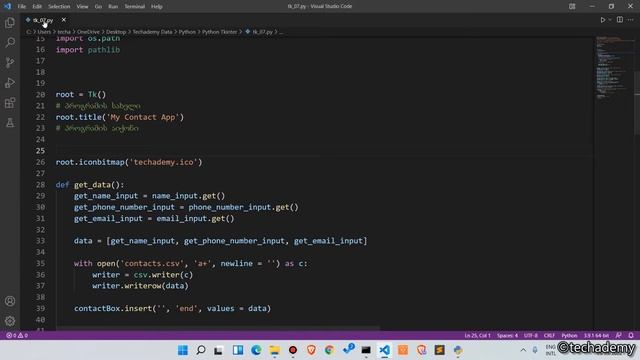Click the Desktop breadcrumb segment
640x360 pixels.
(x=116, y=32)
